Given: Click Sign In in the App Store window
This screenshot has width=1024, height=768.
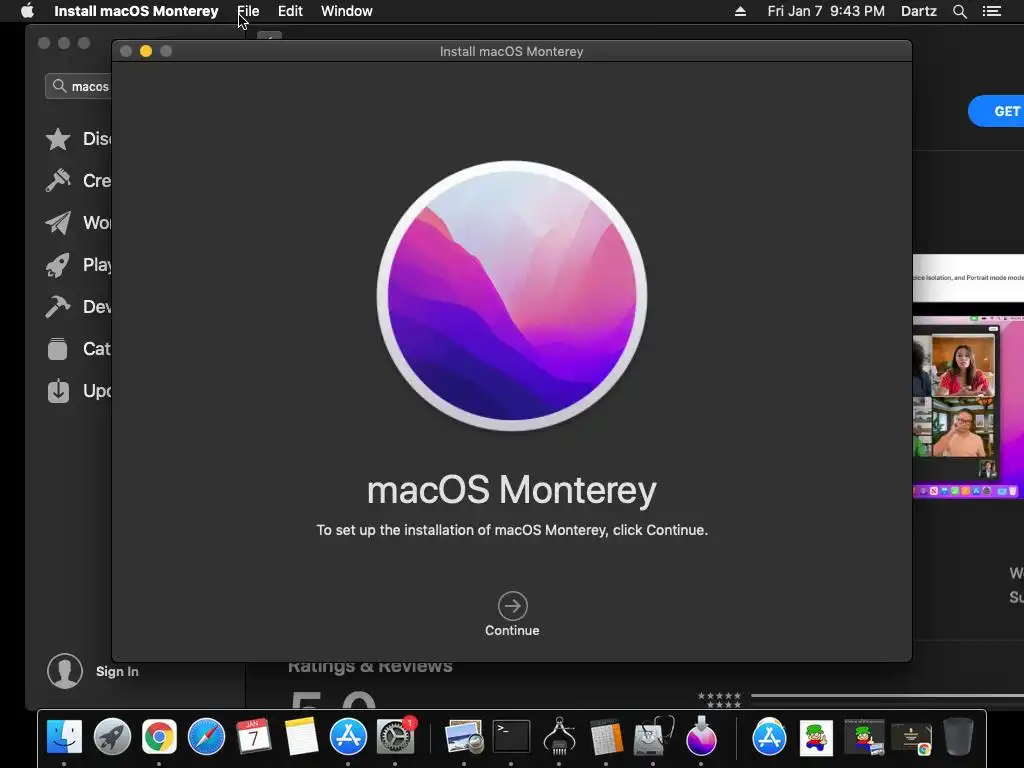Looking at the screenshot, I should pos(117,671).
